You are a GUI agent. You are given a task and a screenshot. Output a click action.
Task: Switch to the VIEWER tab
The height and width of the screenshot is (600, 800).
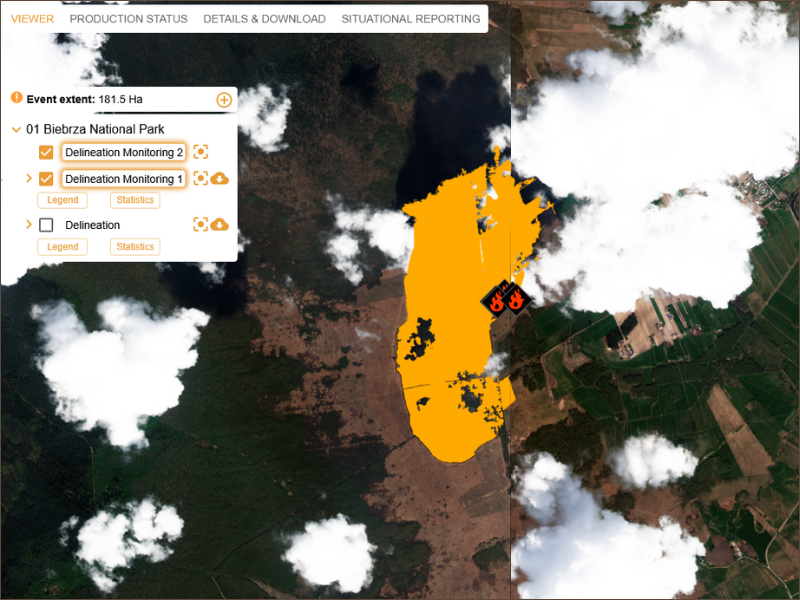click(32, 19)
